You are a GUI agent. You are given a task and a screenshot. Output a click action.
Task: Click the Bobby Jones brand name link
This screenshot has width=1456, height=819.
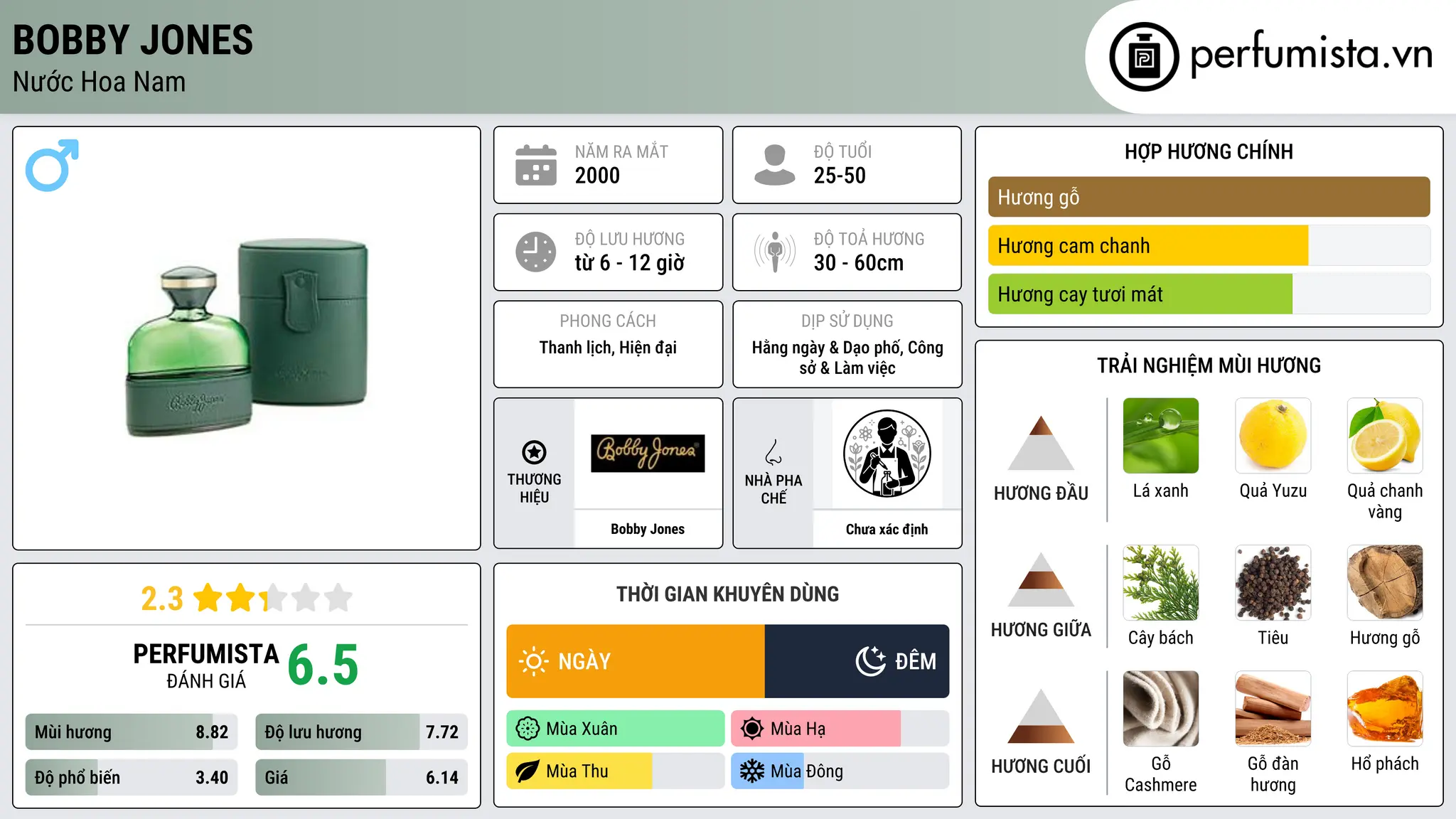(x=648, y=529)
